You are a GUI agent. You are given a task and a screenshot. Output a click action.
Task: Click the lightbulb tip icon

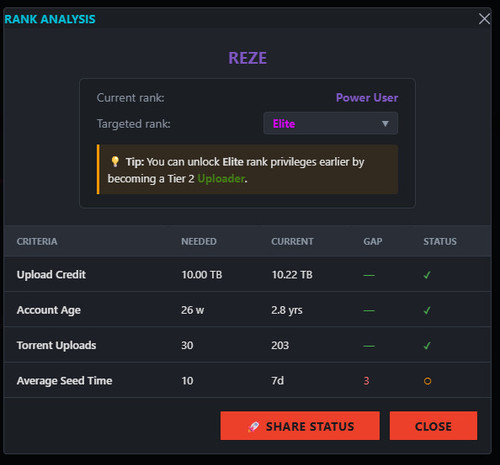coord(115,161)
